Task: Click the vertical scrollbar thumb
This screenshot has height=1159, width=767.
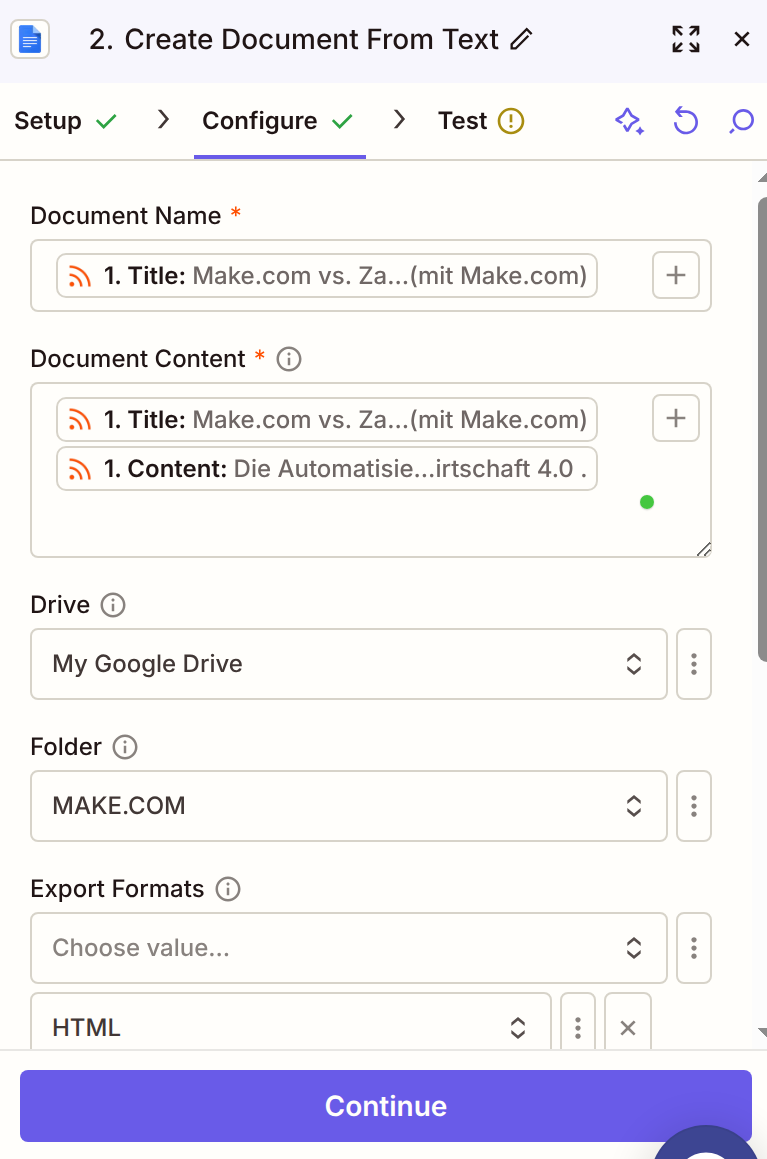Action: pyautogui.click(x=763, y=429)
